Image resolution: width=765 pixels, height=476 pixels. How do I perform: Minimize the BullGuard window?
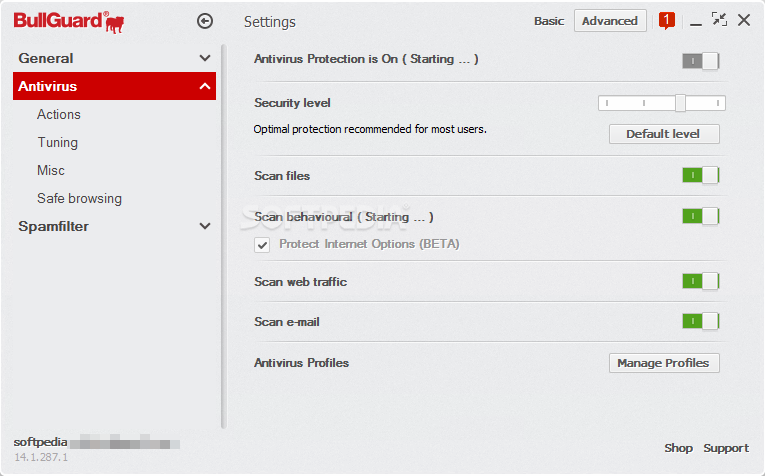pos(696,24)
